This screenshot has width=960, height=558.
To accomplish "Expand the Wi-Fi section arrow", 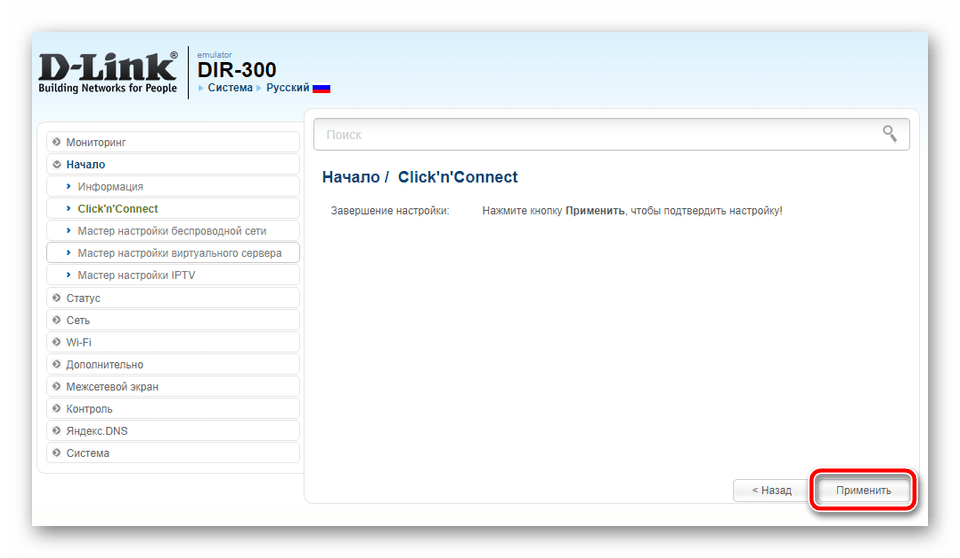I will click(56, 342).
